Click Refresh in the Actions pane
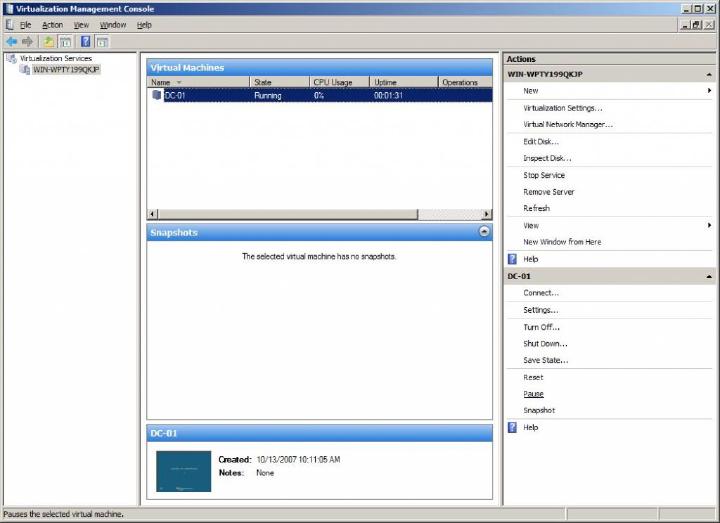This screenshot has height=523, width=720. tap(536, 208)
